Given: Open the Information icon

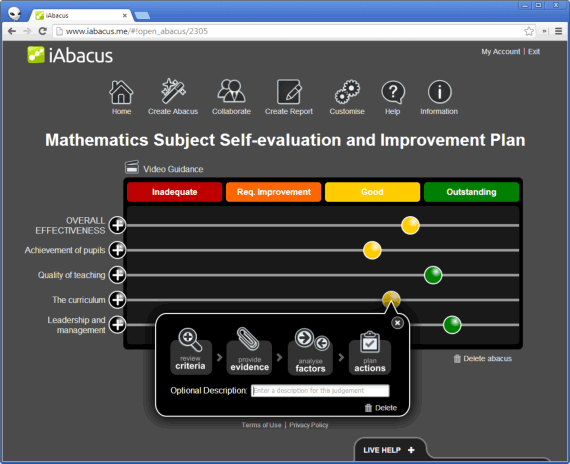Looking at the screenshot, I should point(439,92).
